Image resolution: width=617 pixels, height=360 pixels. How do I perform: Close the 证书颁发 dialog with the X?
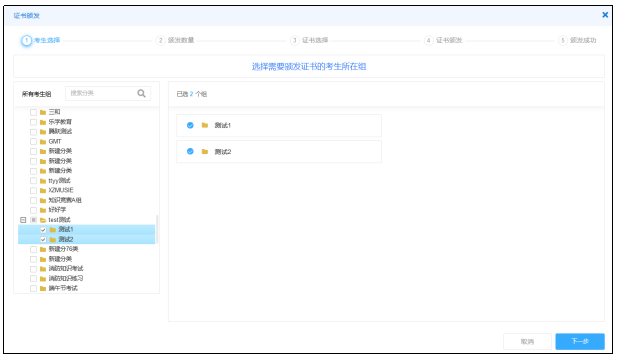(x=605, y=15)
